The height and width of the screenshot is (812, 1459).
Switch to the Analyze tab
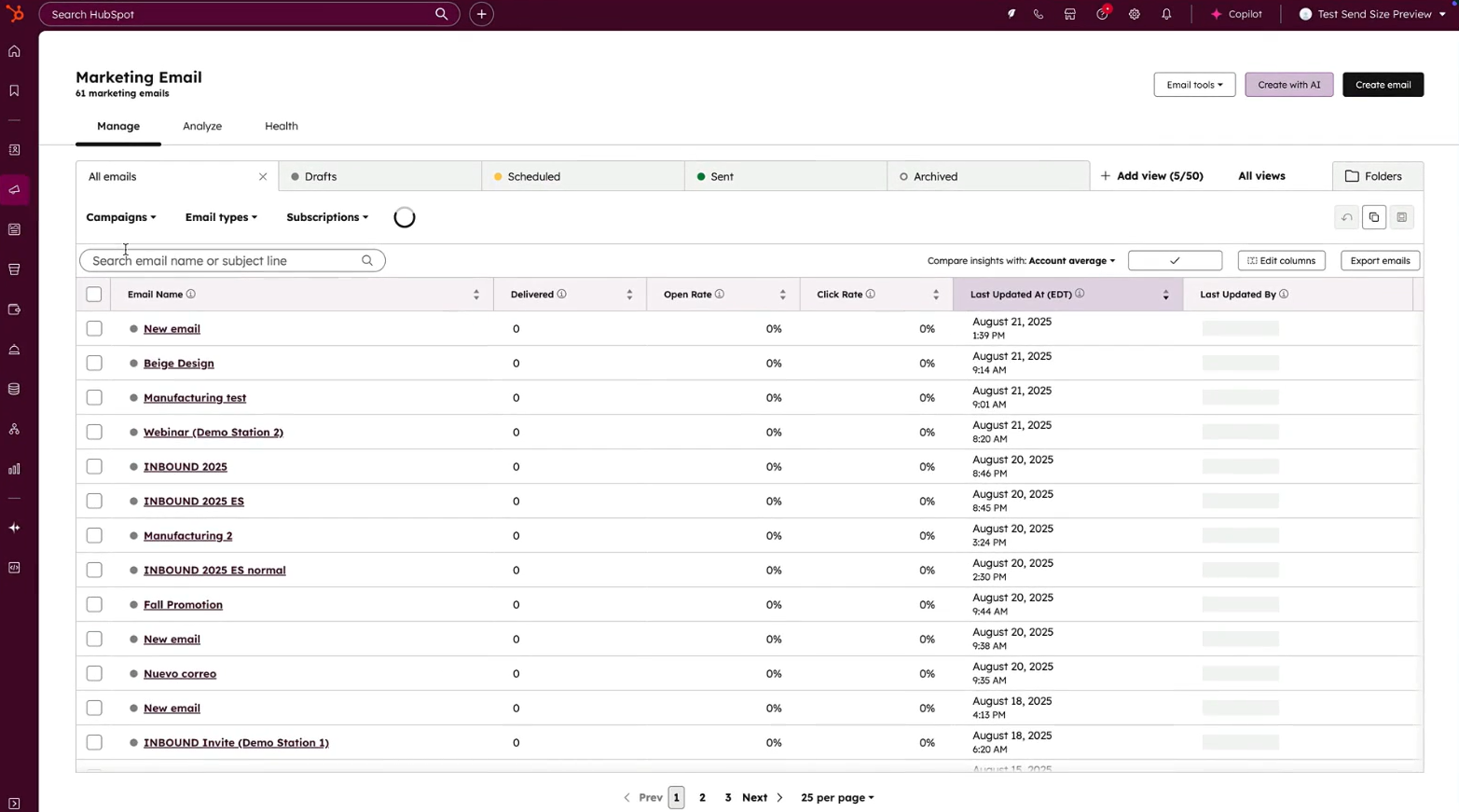(x=201, y=126)
